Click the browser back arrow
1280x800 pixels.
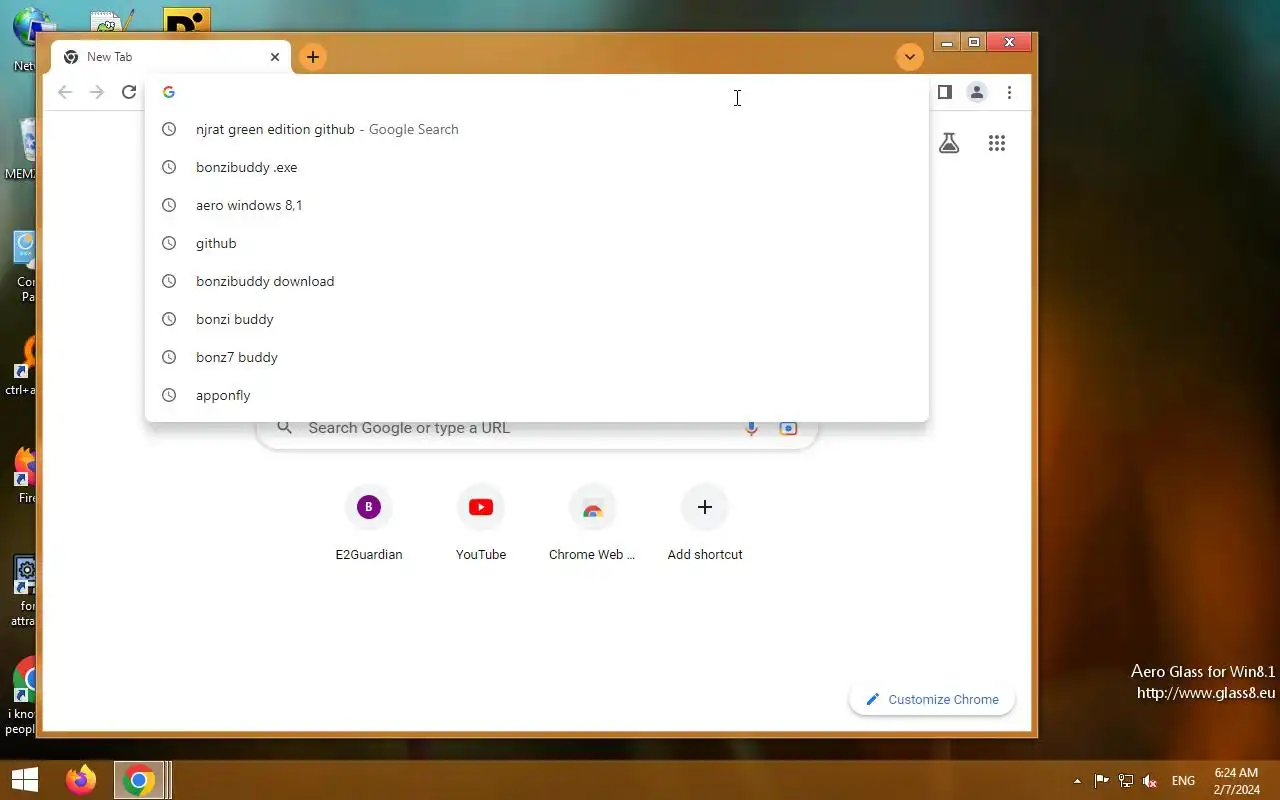pyautogui.click(x=65, y=92)
